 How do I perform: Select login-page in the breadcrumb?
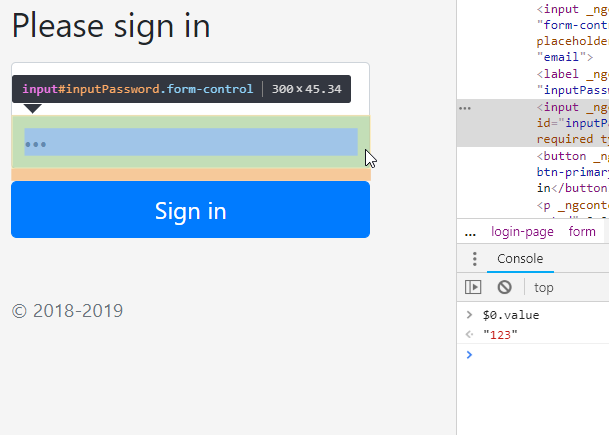[522, 232]
